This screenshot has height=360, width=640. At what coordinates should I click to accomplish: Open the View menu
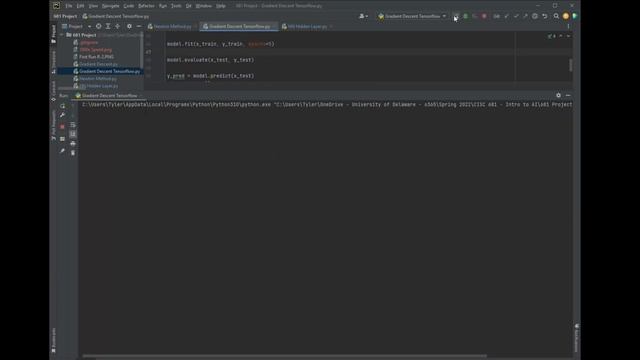tap(93, 6)
